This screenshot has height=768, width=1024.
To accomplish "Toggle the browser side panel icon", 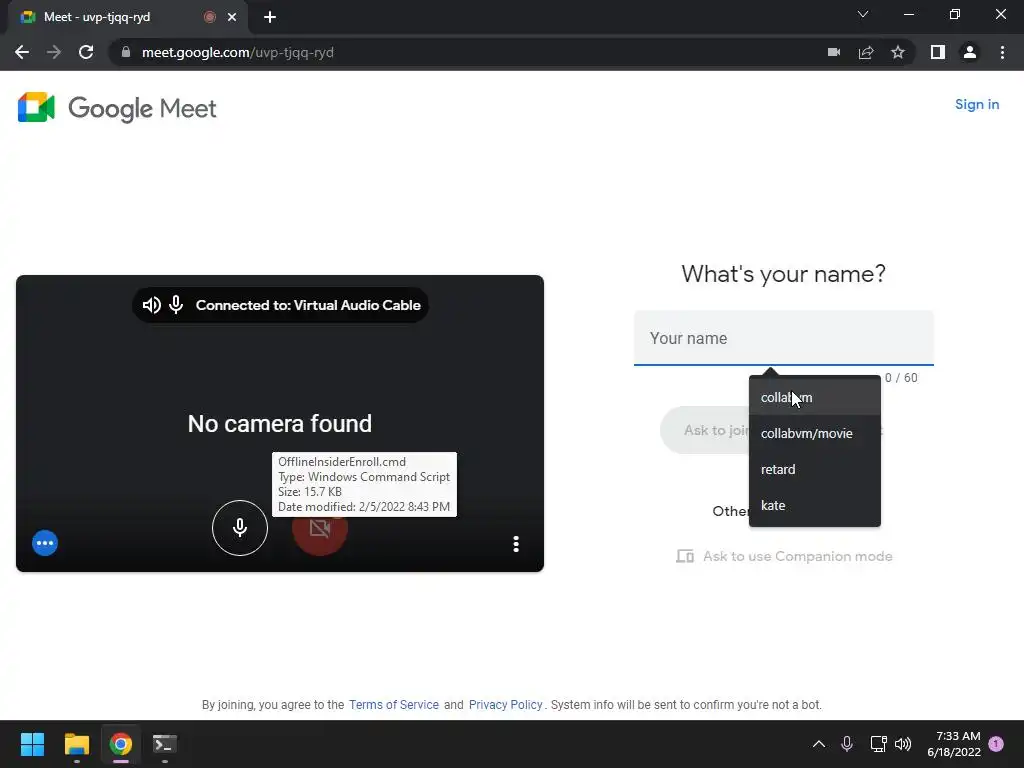I will pos(938,52).
